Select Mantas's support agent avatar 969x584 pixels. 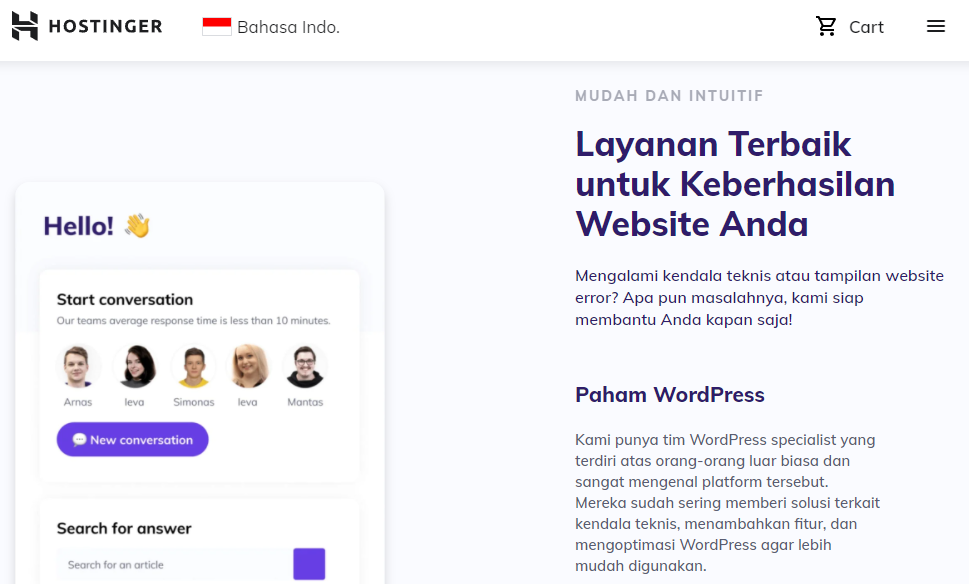[x=306, y=365]
